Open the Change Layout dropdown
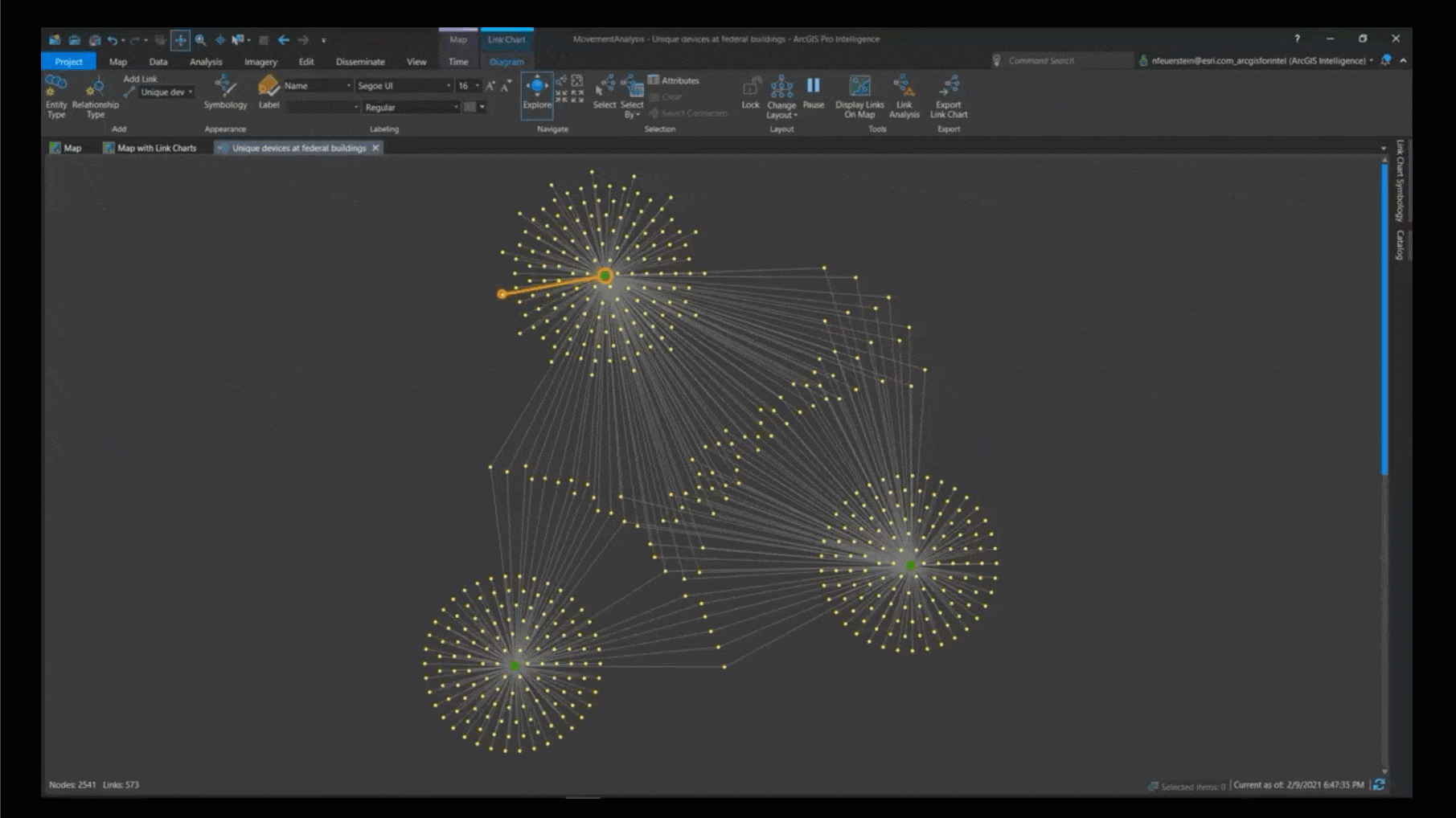 point(781,100)
